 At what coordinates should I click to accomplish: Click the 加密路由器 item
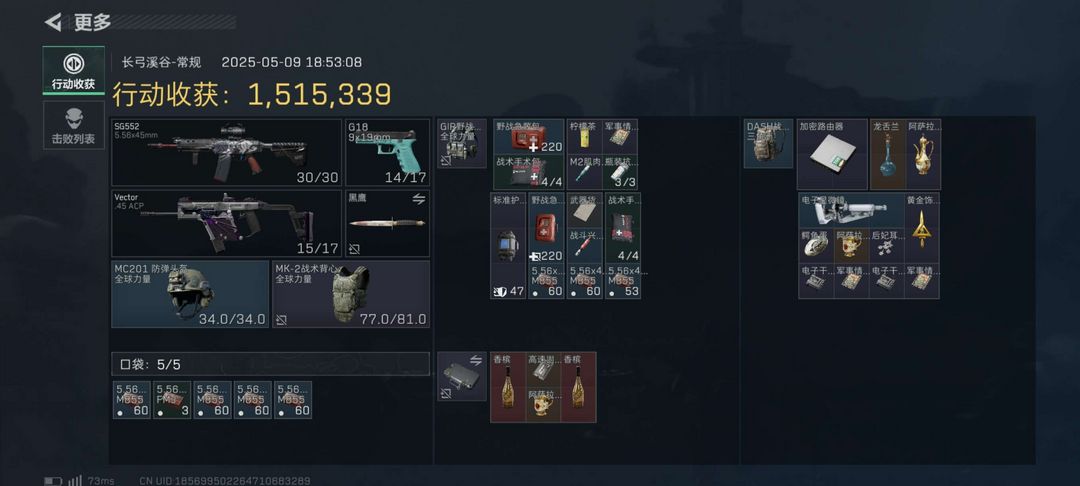(x=832, y=154)
